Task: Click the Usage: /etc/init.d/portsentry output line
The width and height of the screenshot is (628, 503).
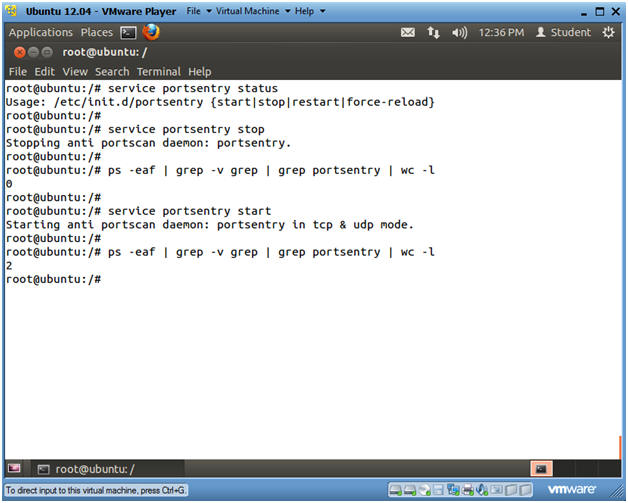Action: (220, 102)
